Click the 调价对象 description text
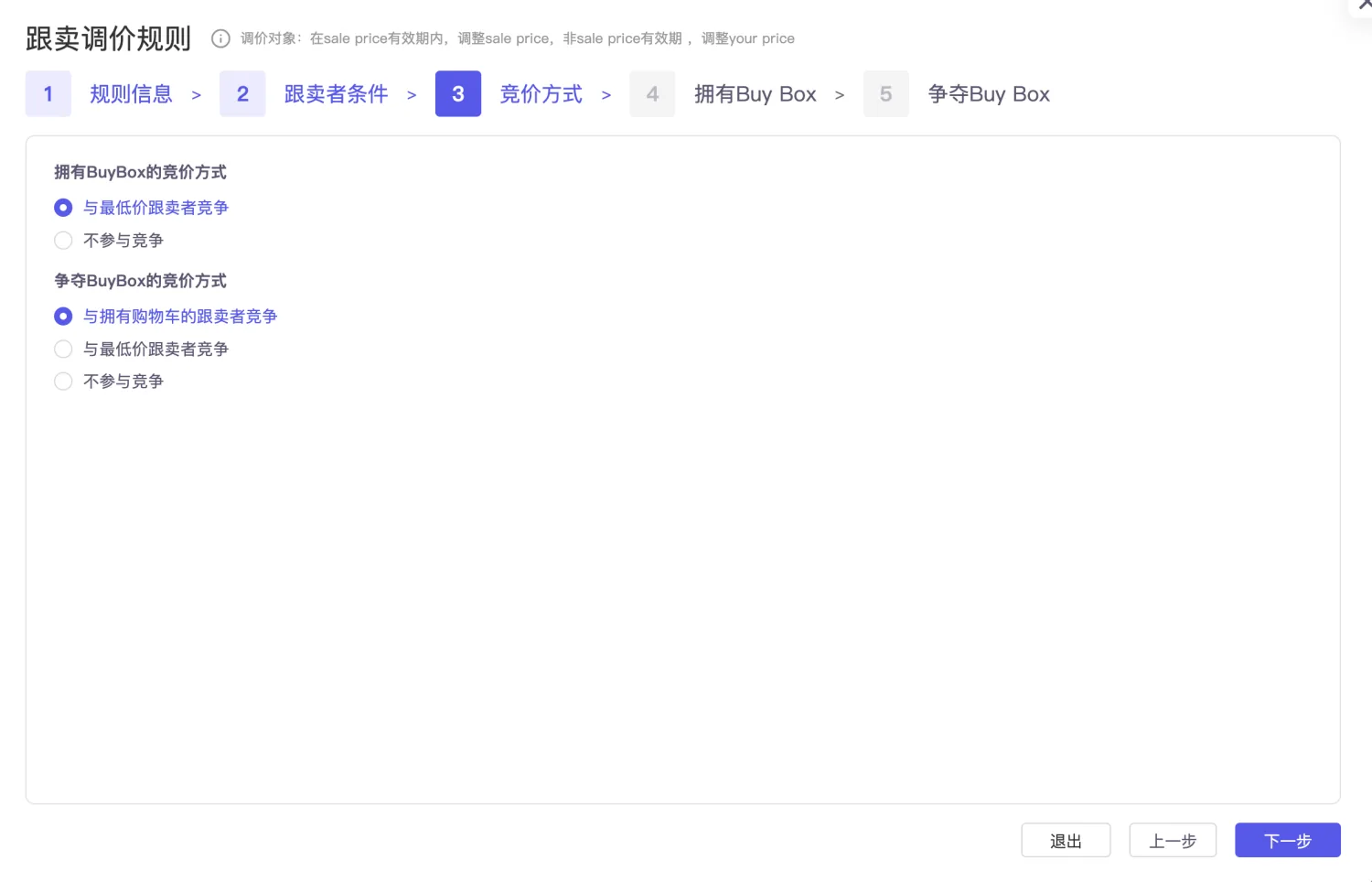Screen dimensions: 1372x882 tap(518, 38)
